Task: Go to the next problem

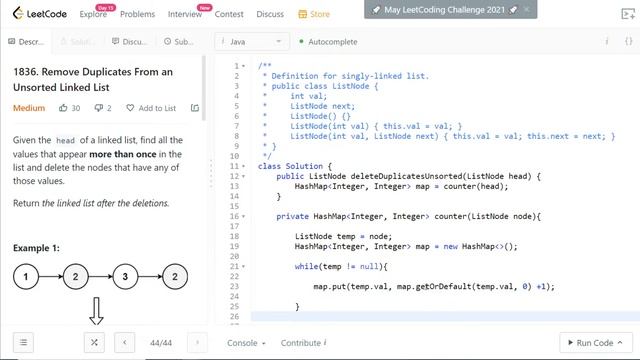Action: [x=197, y=342]
